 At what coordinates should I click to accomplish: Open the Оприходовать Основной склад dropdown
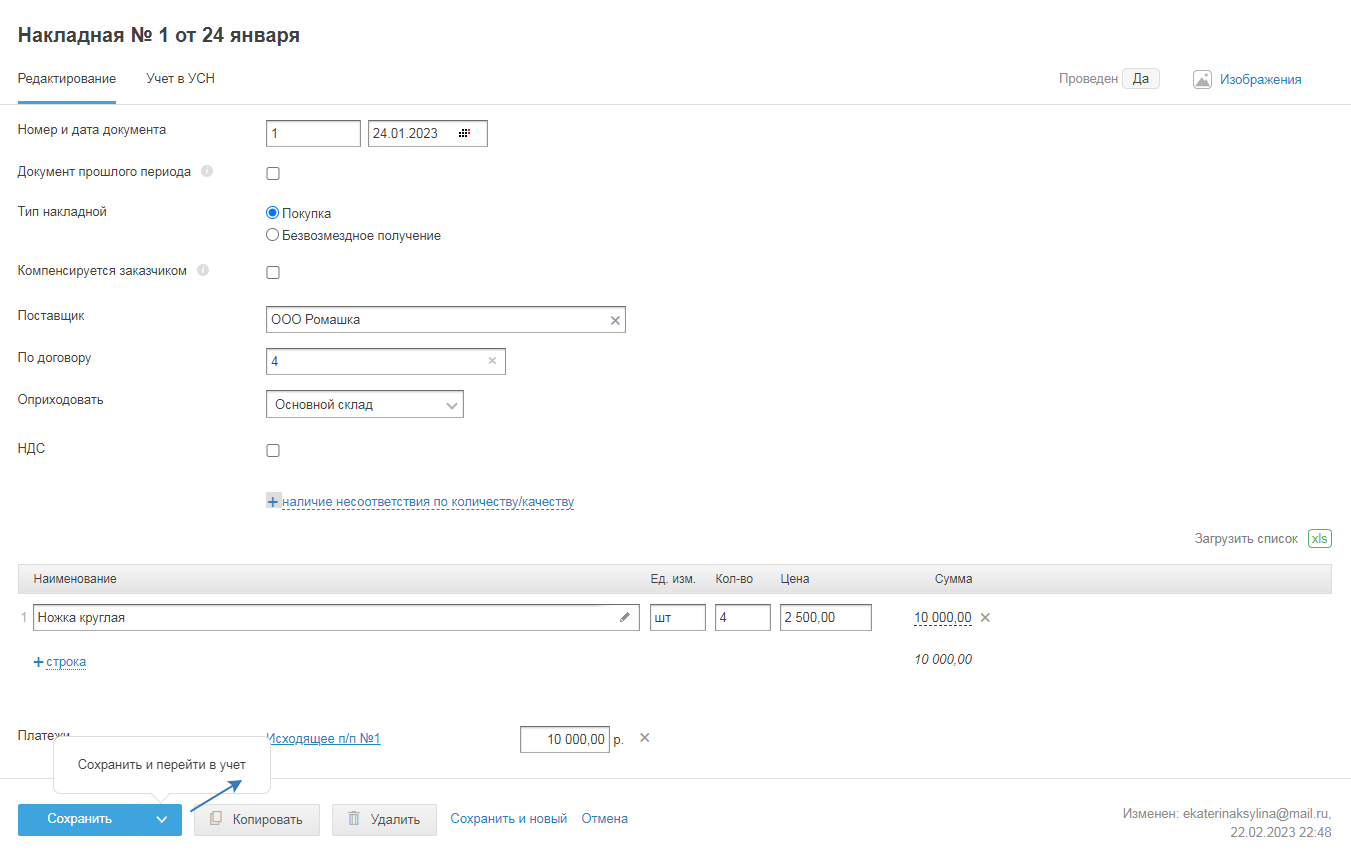[365, 404]
